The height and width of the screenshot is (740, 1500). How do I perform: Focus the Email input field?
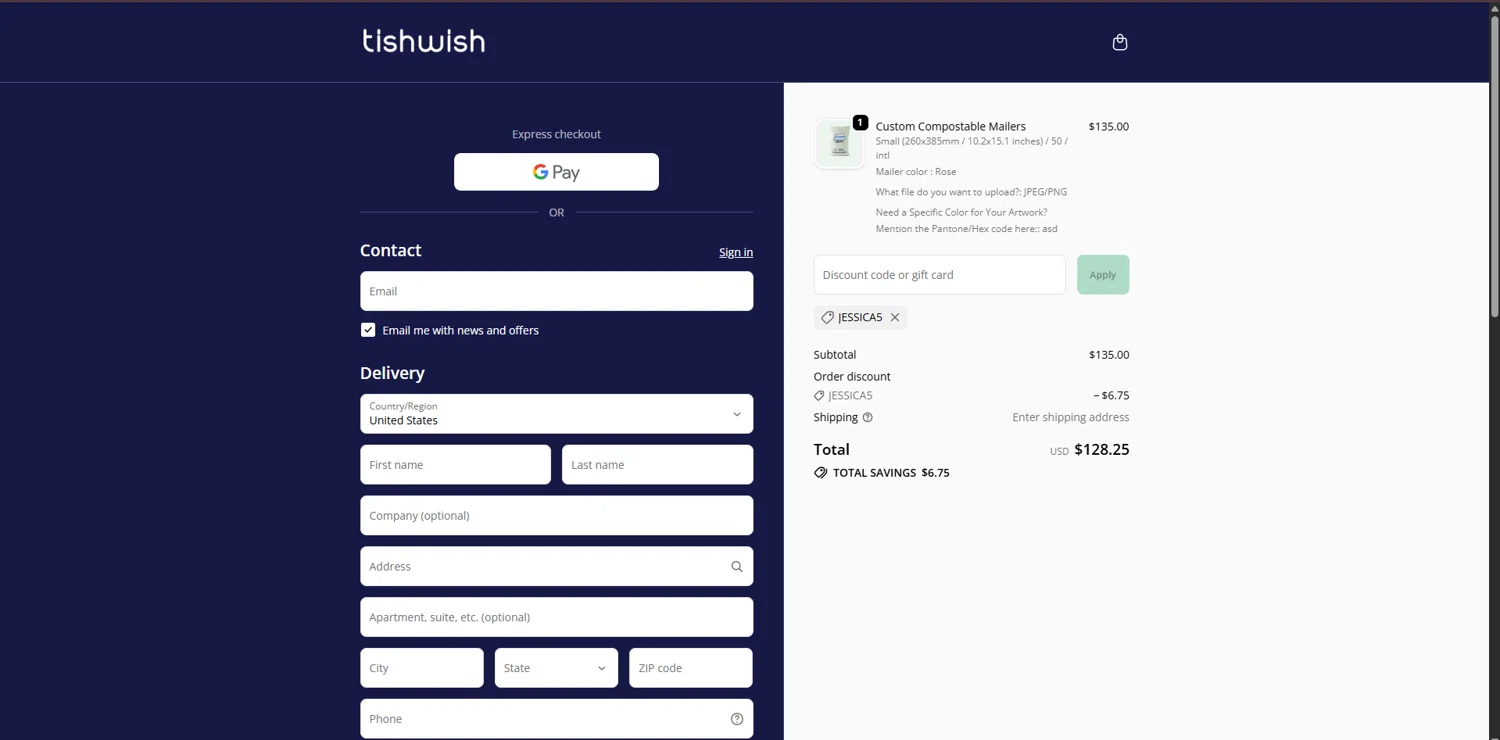[x=556, y=291]
